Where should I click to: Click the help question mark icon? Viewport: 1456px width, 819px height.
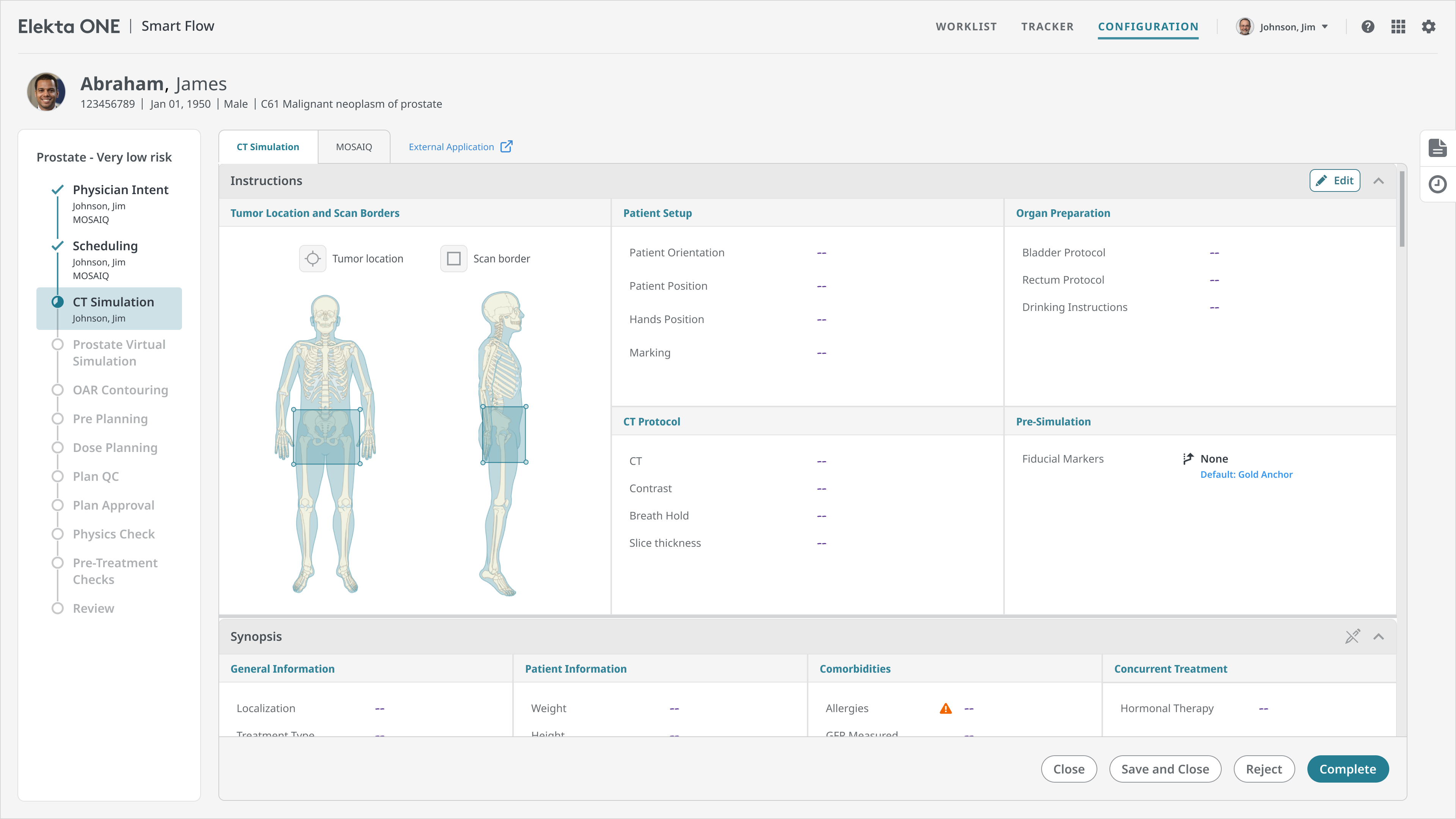[x=1368, y=26]
